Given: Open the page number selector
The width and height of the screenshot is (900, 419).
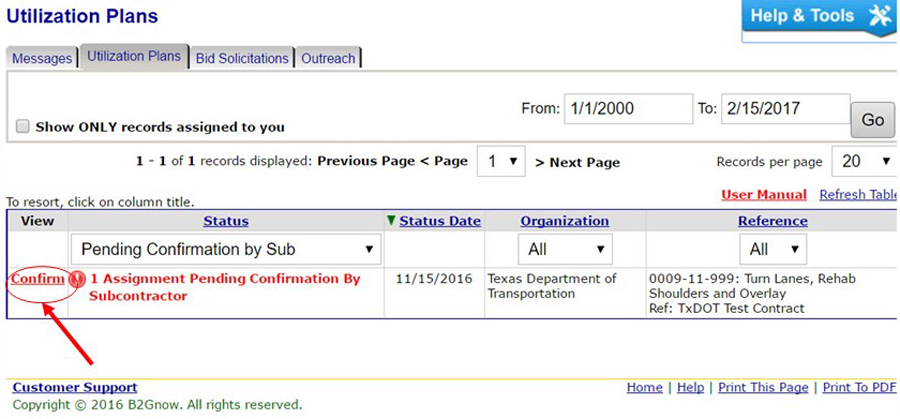Looking at the screenshot, I should [501, 161].
